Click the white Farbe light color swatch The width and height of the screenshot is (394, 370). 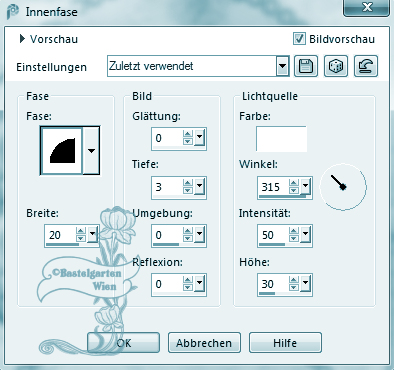click(x=281, y=139)
